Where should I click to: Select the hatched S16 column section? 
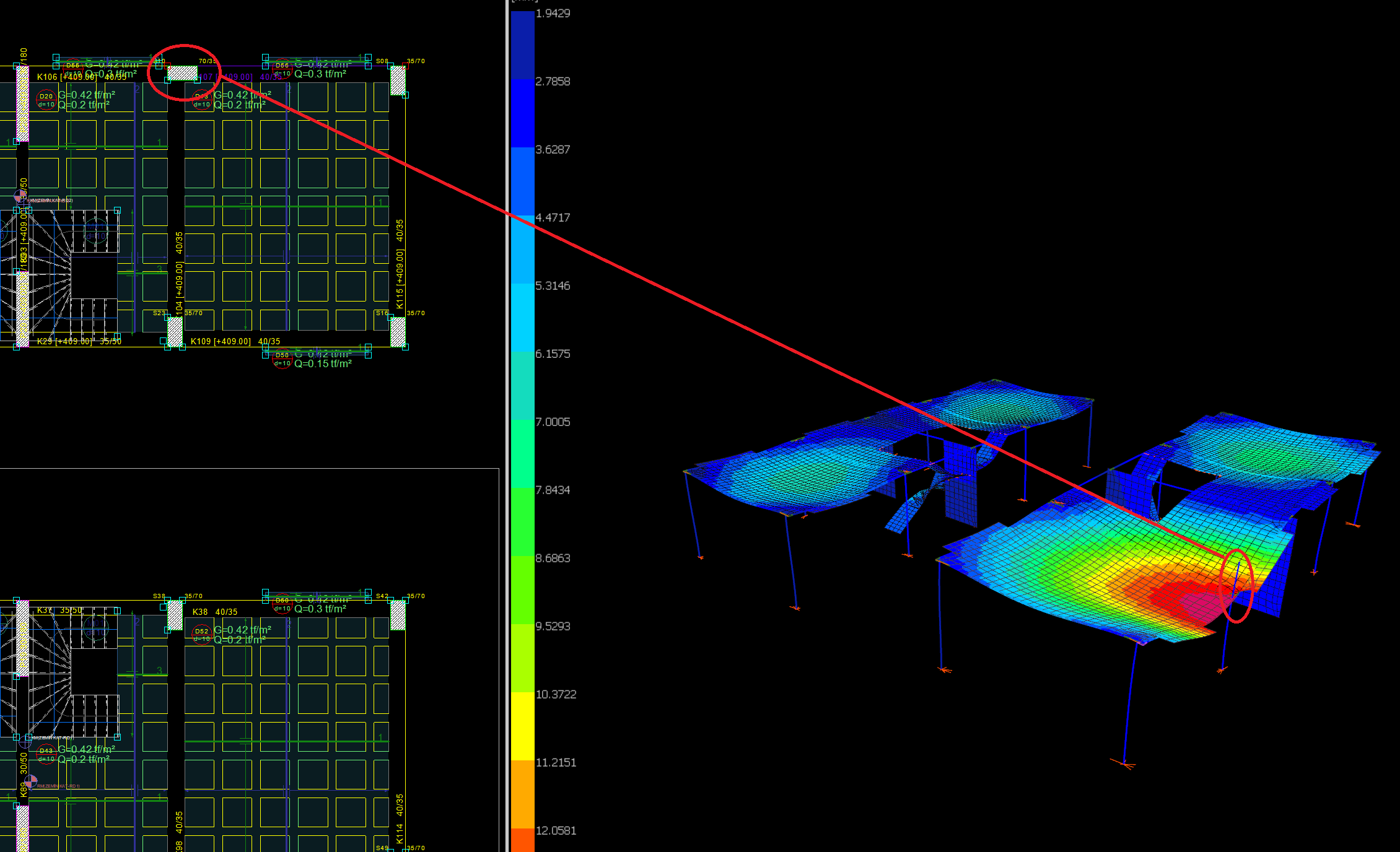click(398, 332)
